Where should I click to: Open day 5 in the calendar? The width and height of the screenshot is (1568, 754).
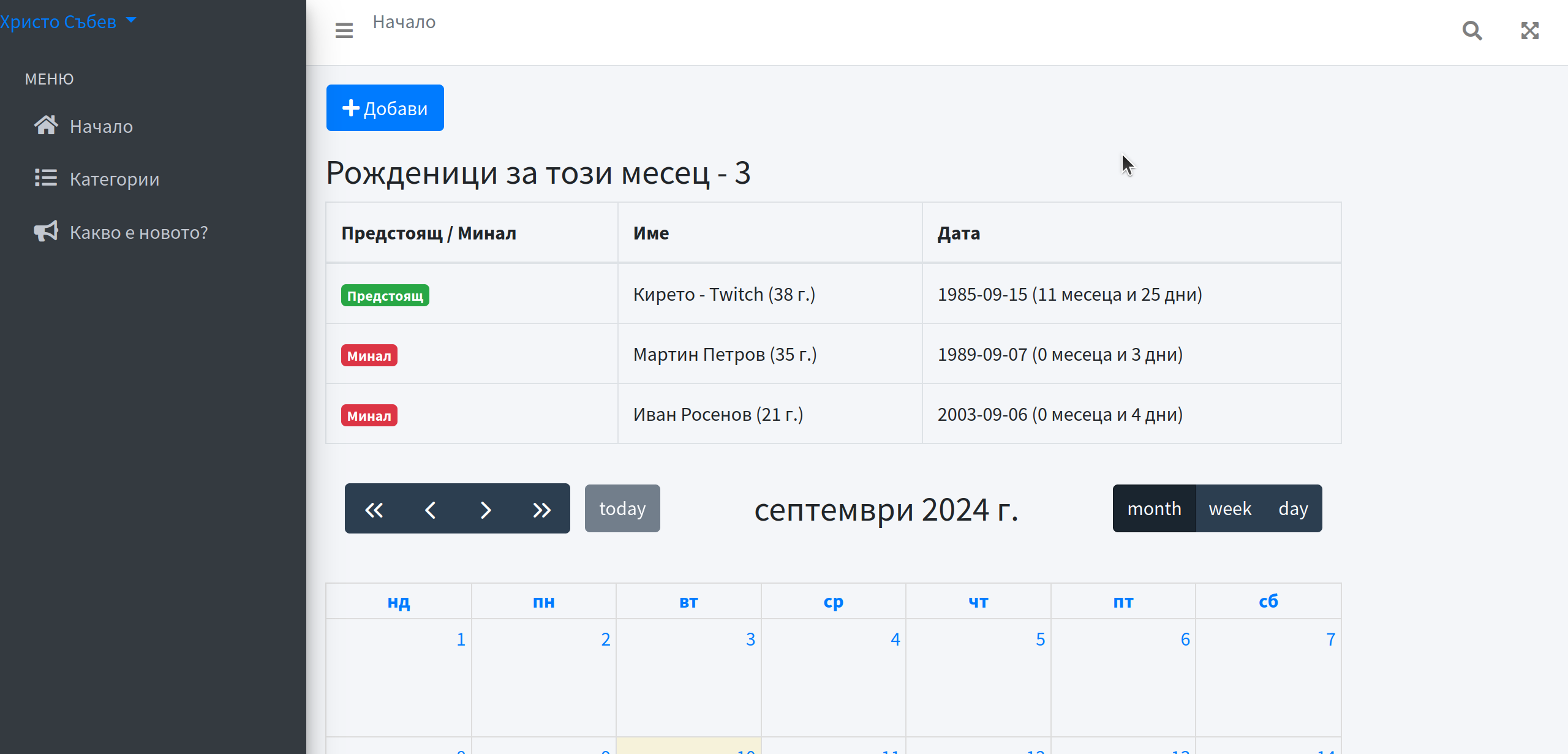tap(1040, 639)
